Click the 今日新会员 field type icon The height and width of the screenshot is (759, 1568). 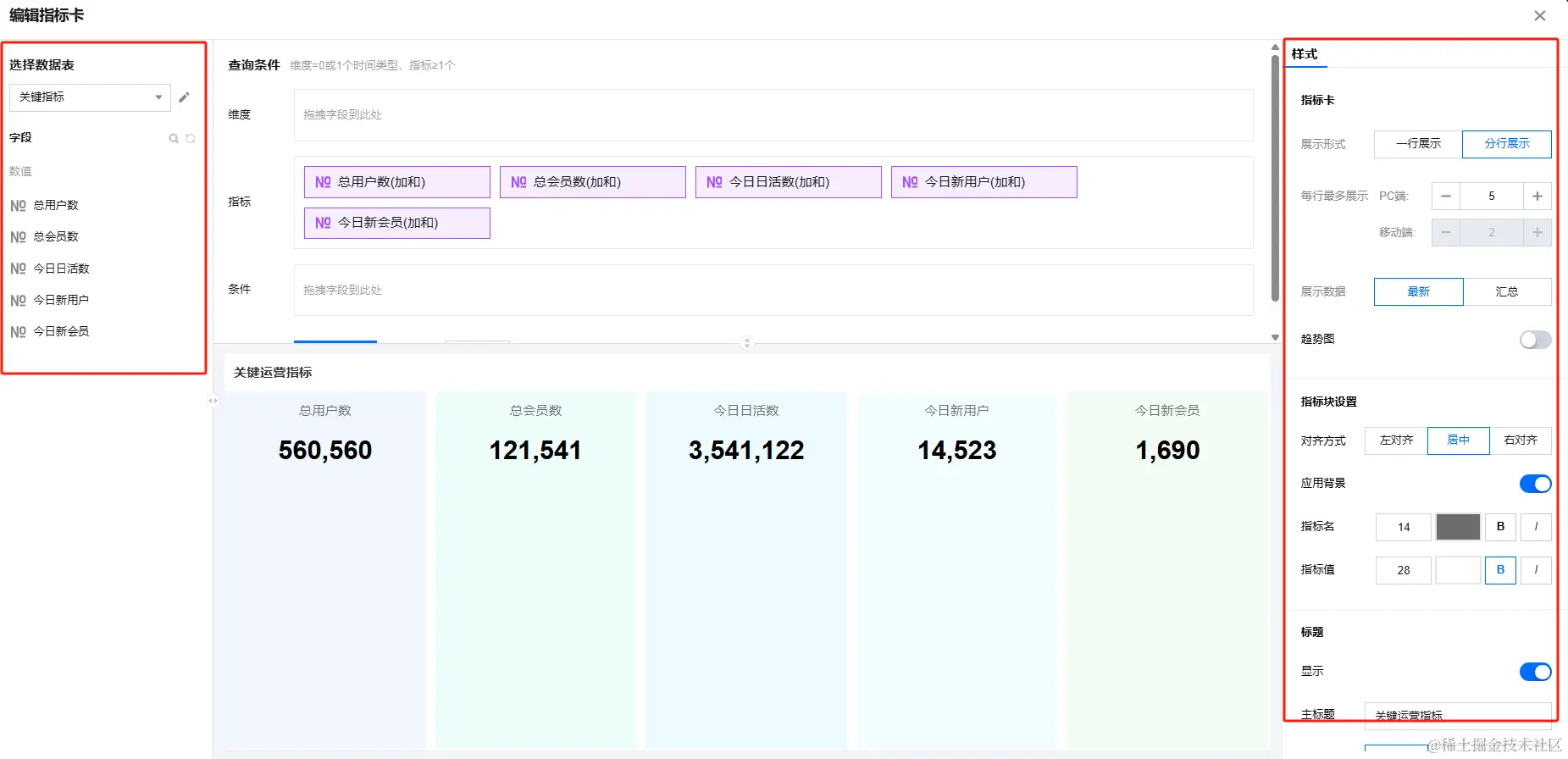[18, 331]
